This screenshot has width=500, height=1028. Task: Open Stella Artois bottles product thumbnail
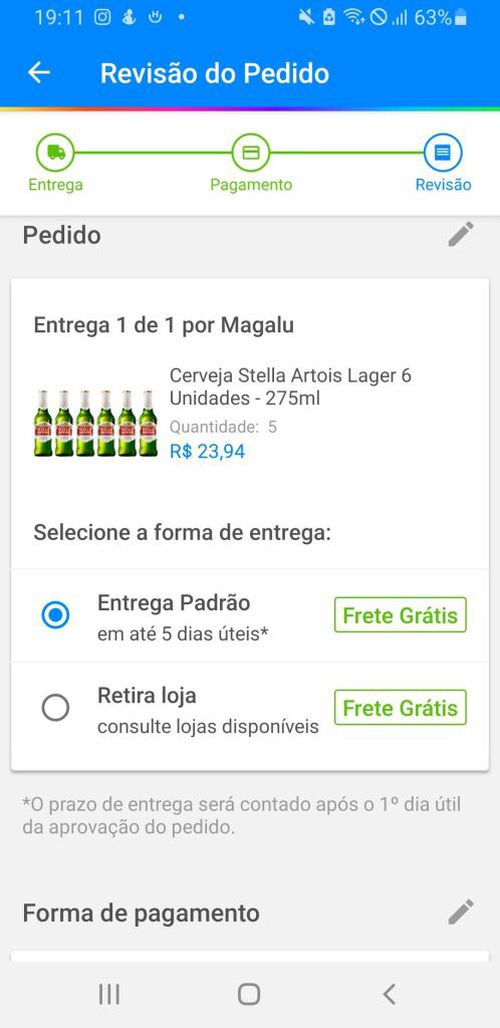tap(96, 424)
